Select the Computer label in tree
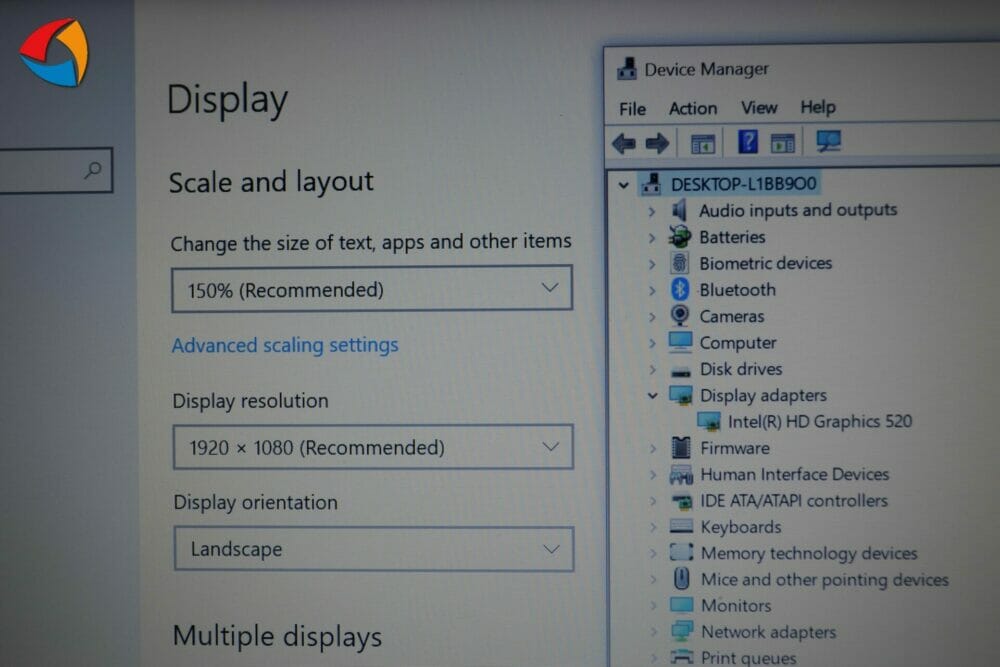The height and width of the screenshot is (667, 1000). coord(738,343)
